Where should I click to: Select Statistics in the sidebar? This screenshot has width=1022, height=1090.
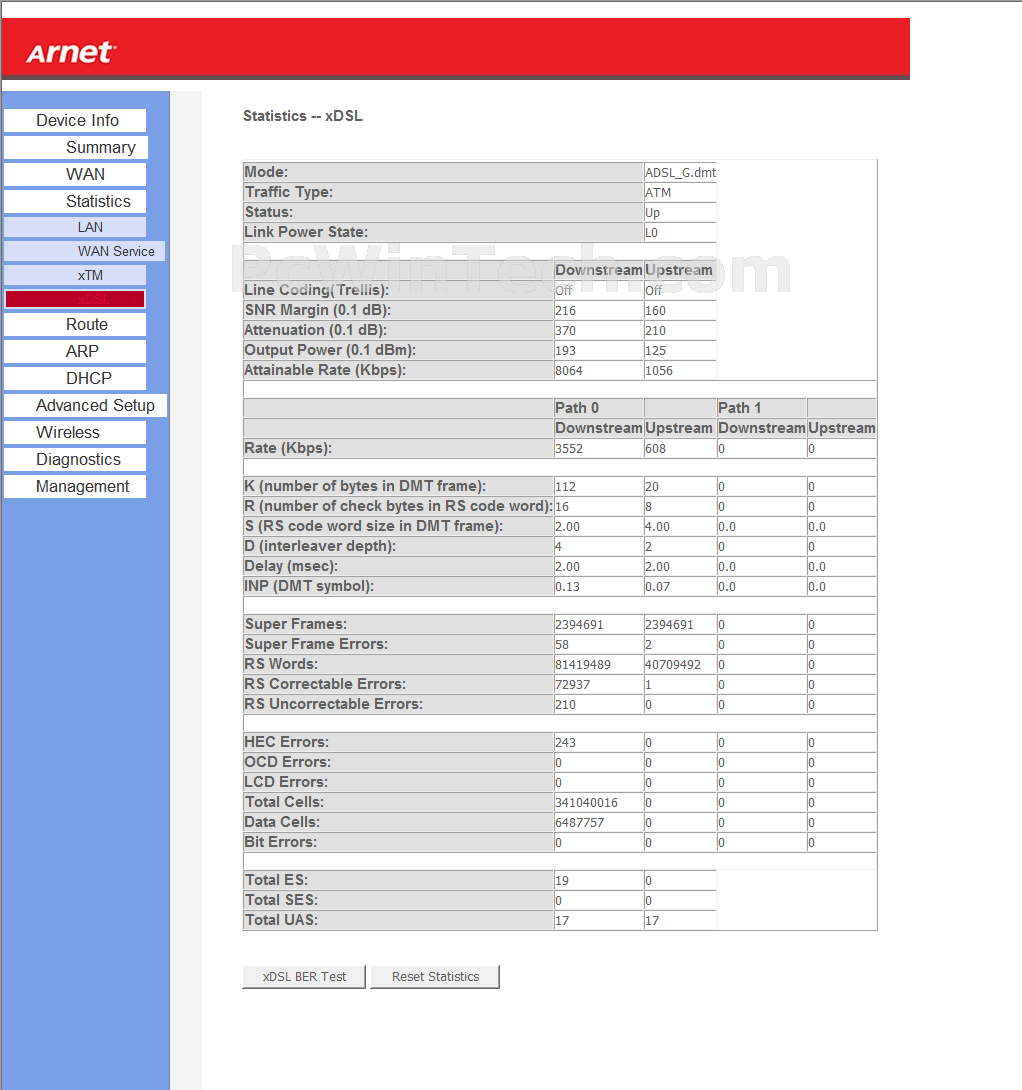click(x=75, y=202)
